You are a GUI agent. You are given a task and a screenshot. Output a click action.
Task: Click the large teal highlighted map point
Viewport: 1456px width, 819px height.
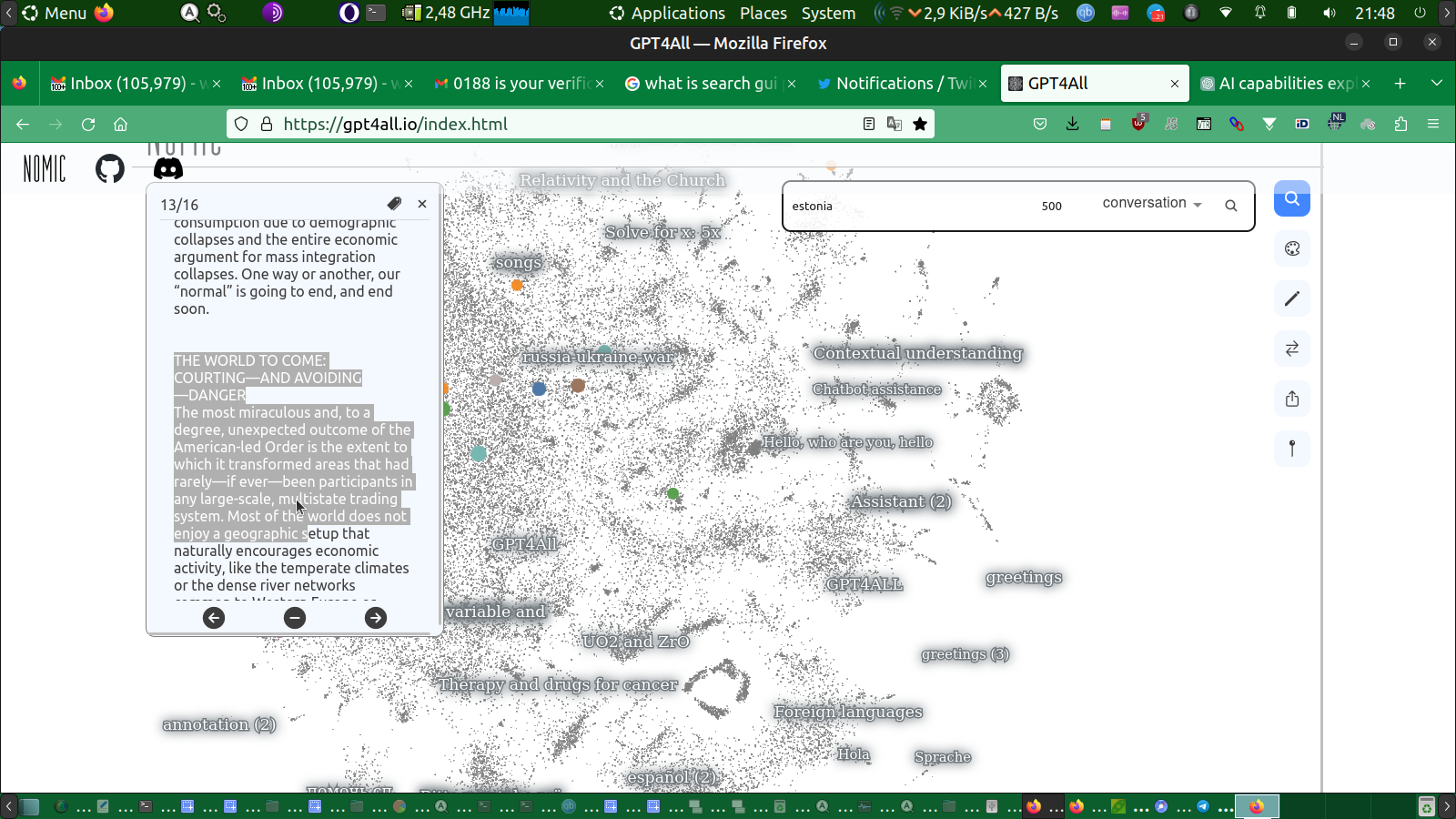click(479, 453)
